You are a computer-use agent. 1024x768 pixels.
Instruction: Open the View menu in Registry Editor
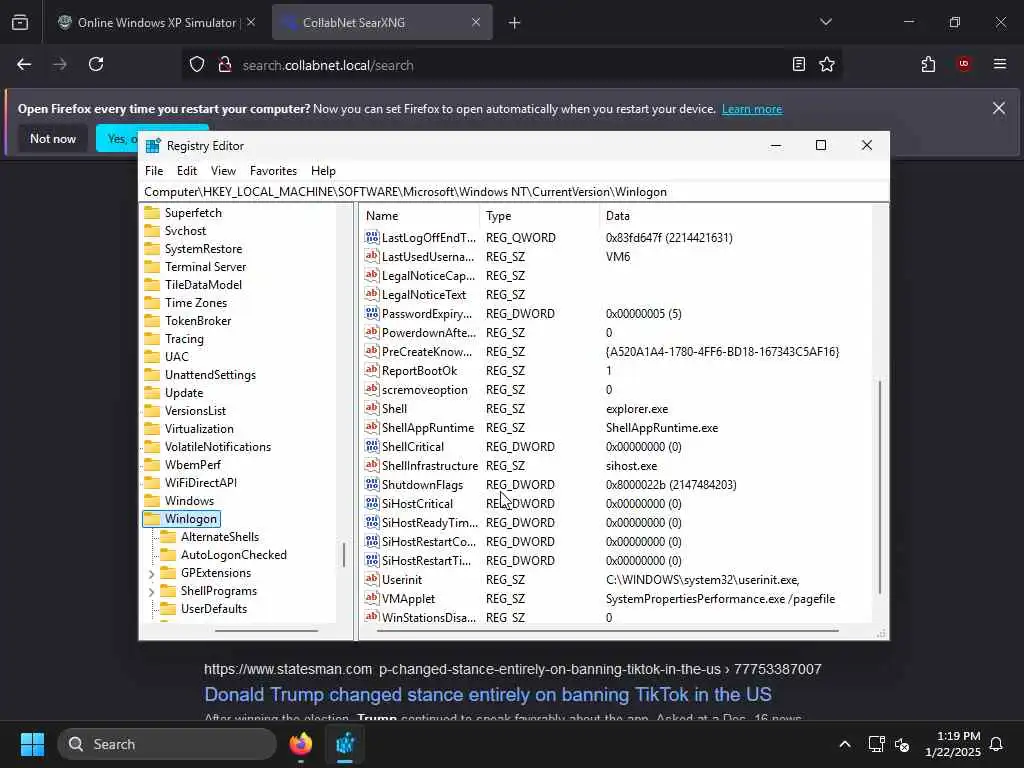(x=223, y=170)
